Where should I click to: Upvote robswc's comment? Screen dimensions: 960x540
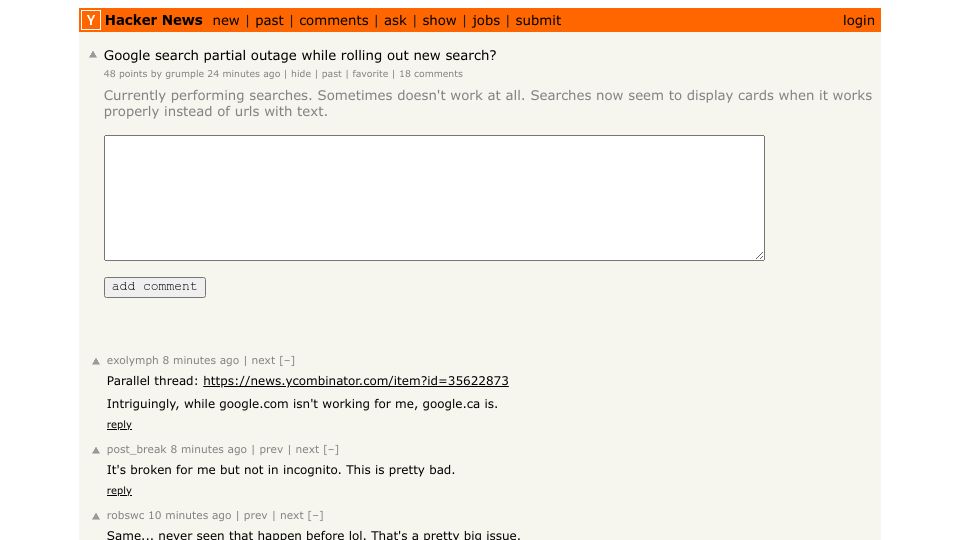click(x=96, y=516)
